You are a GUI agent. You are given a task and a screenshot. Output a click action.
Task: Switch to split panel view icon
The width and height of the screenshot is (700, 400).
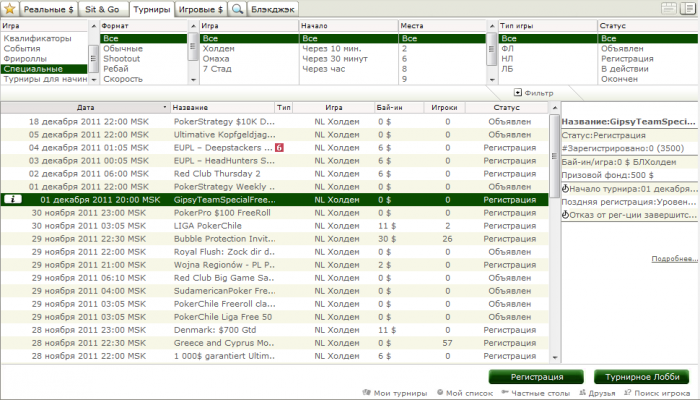tap(688, 8)
